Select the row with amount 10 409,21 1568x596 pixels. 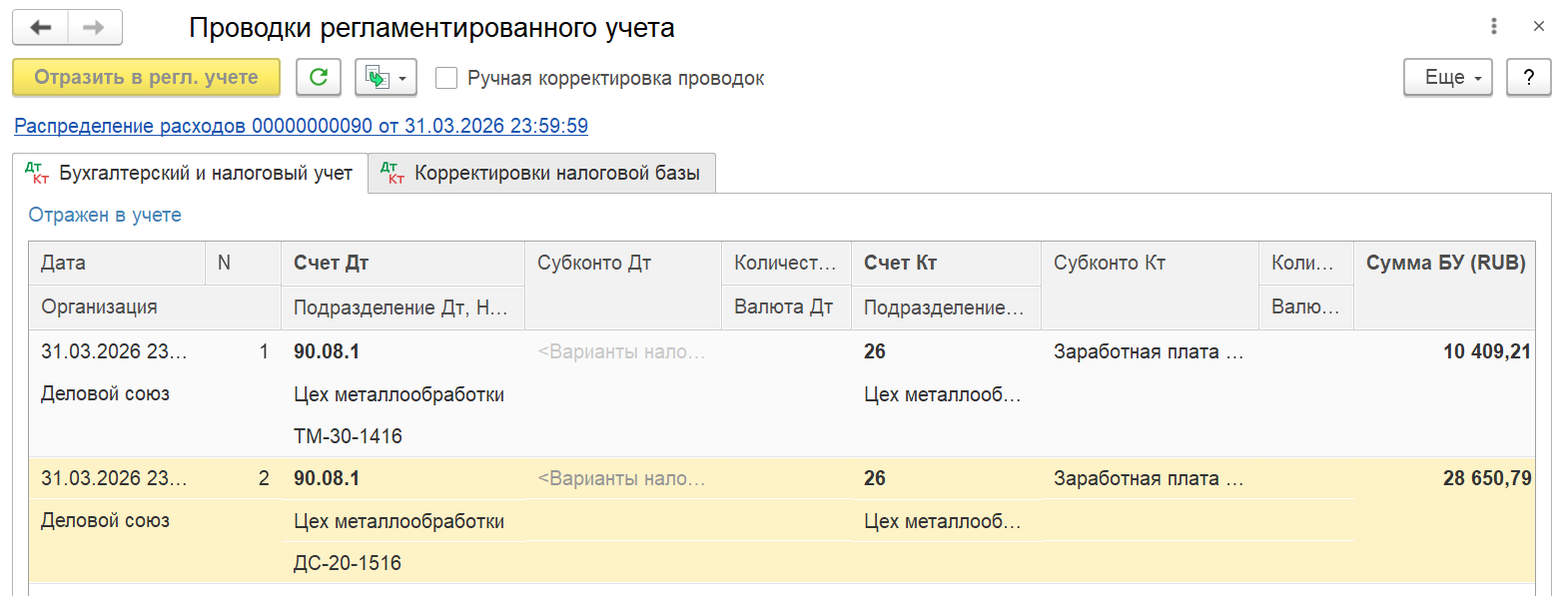pyautogui.click(x=782, y=393)
